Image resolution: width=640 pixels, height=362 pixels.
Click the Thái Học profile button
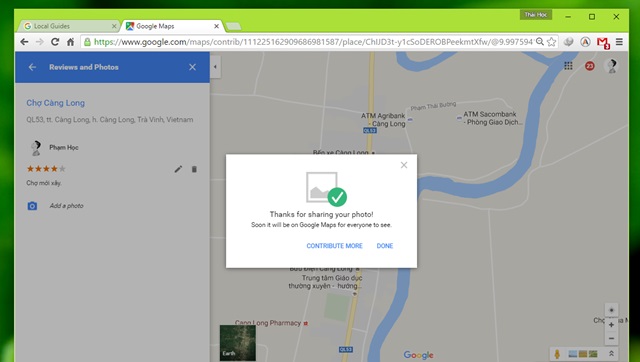[x=536, y=15]
